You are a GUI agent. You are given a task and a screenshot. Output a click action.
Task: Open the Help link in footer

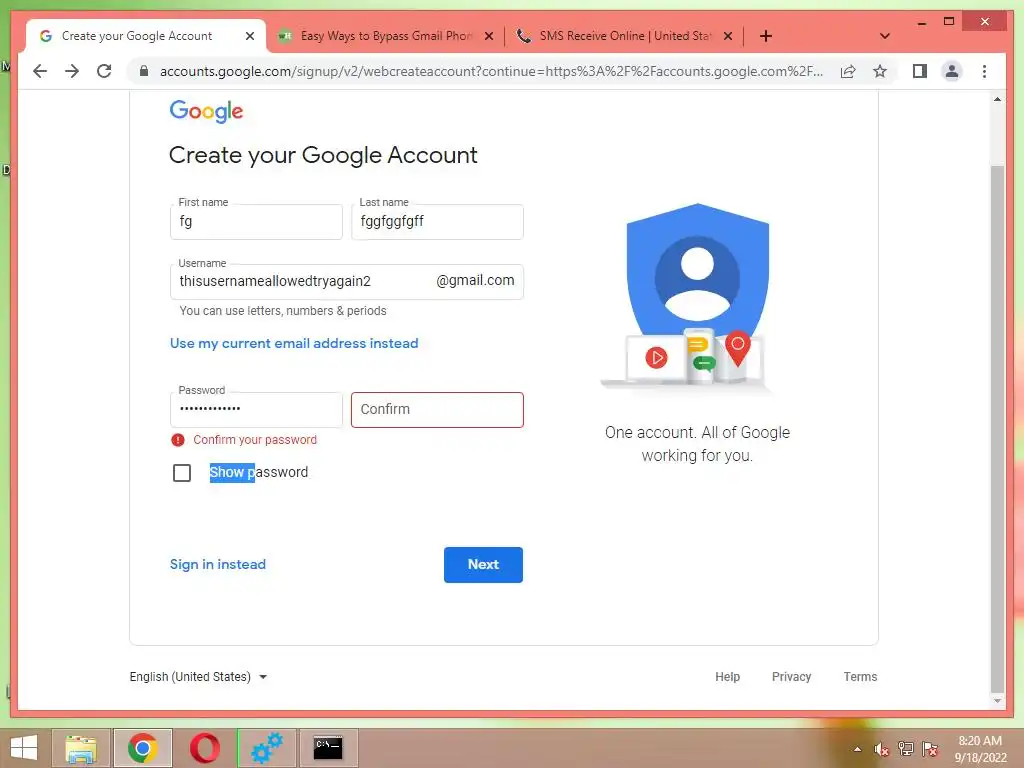coord(727,677)
